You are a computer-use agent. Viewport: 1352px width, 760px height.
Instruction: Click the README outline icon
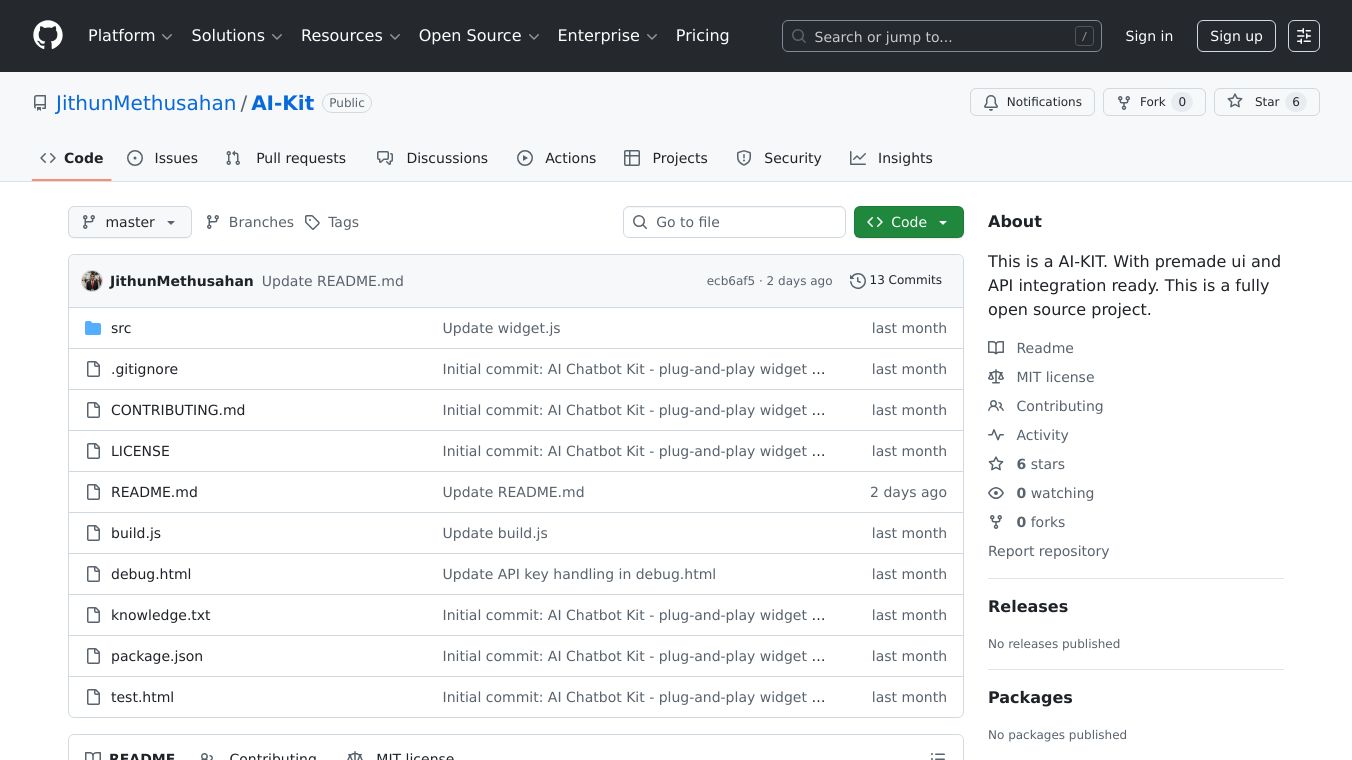pos(937,756)
